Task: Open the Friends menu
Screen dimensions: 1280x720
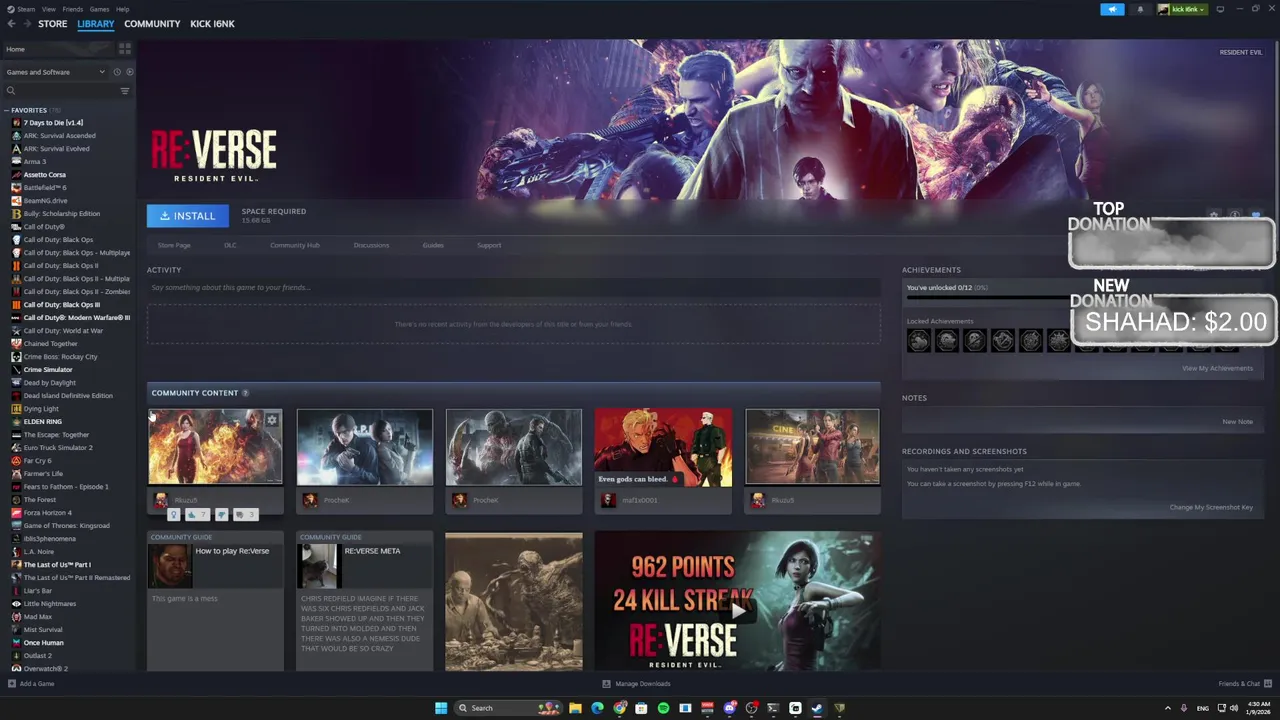Action: (73, 9)
